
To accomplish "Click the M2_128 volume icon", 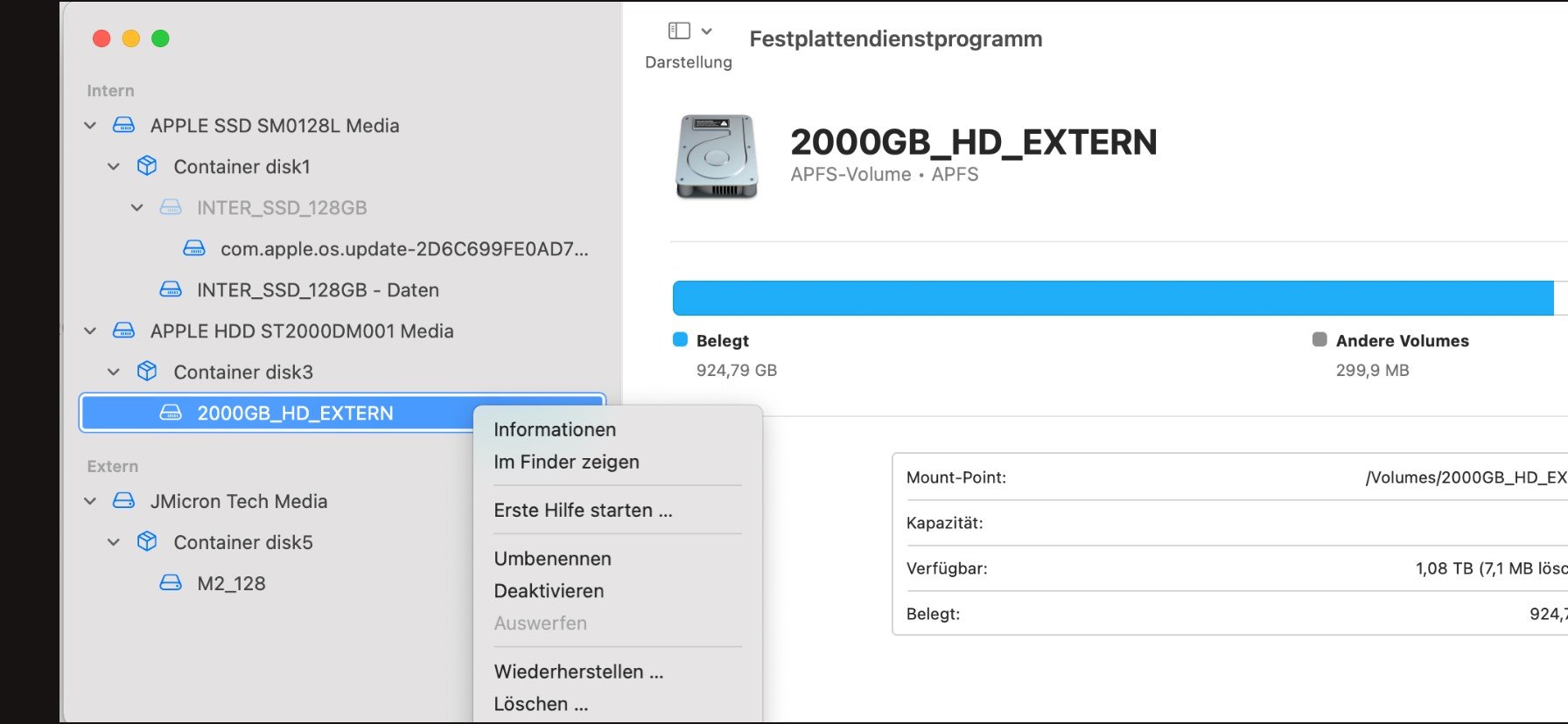I will click(171, 583).
